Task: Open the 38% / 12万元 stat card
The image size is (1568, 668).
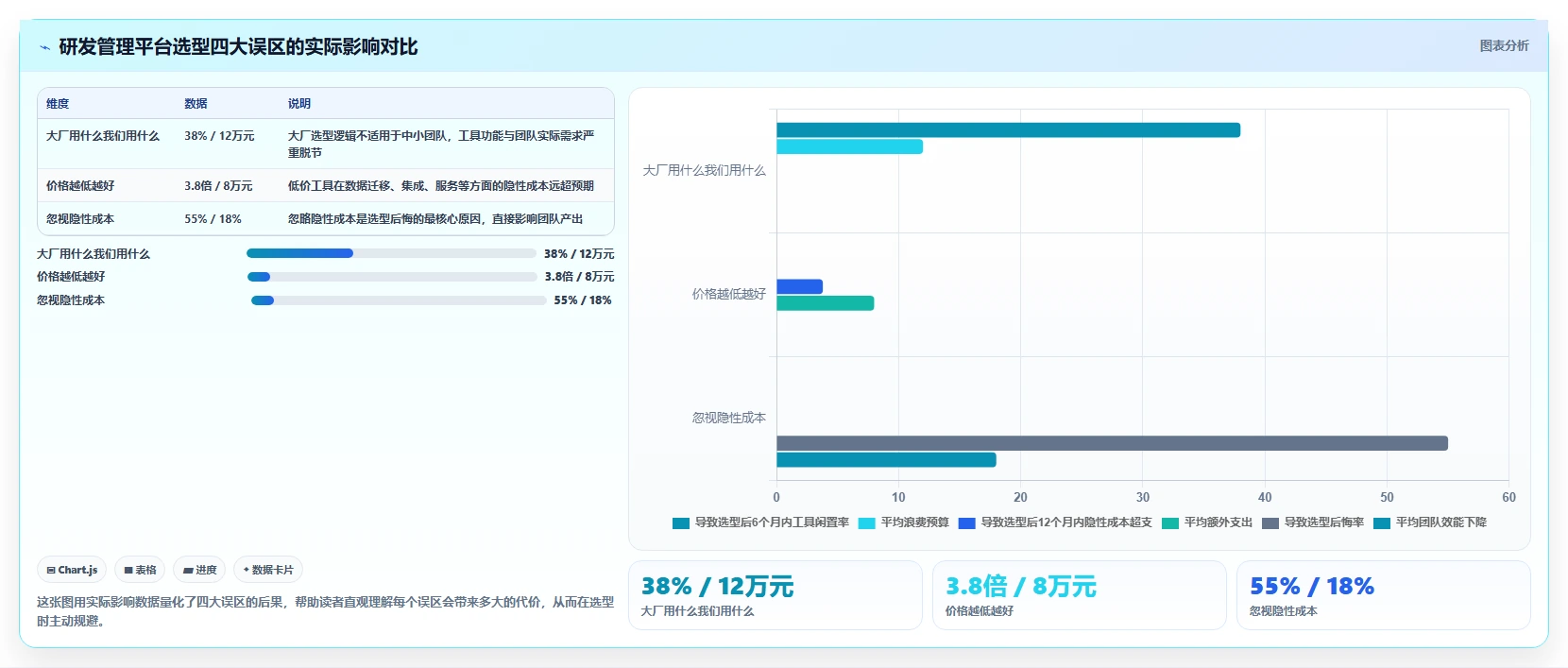Action: pyautogui.click(x=775, y=595)
